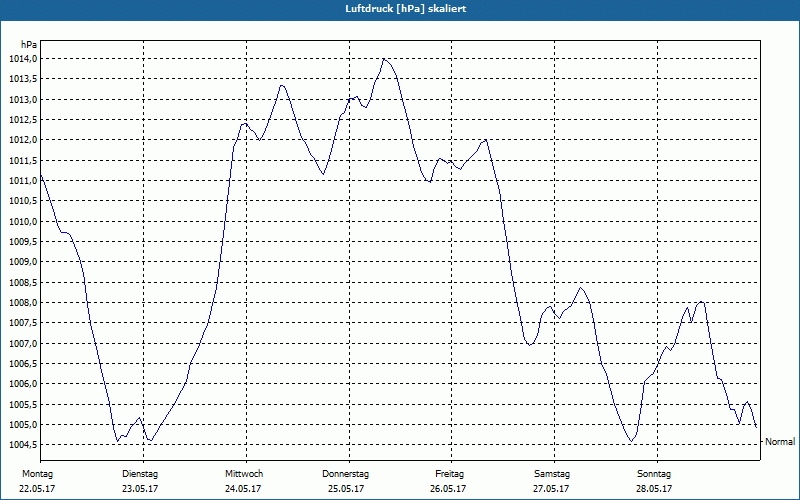Select the 'Freitag' day label
Image resolution: width=800 pixels, height=500 pixels.
pos(449,474)
